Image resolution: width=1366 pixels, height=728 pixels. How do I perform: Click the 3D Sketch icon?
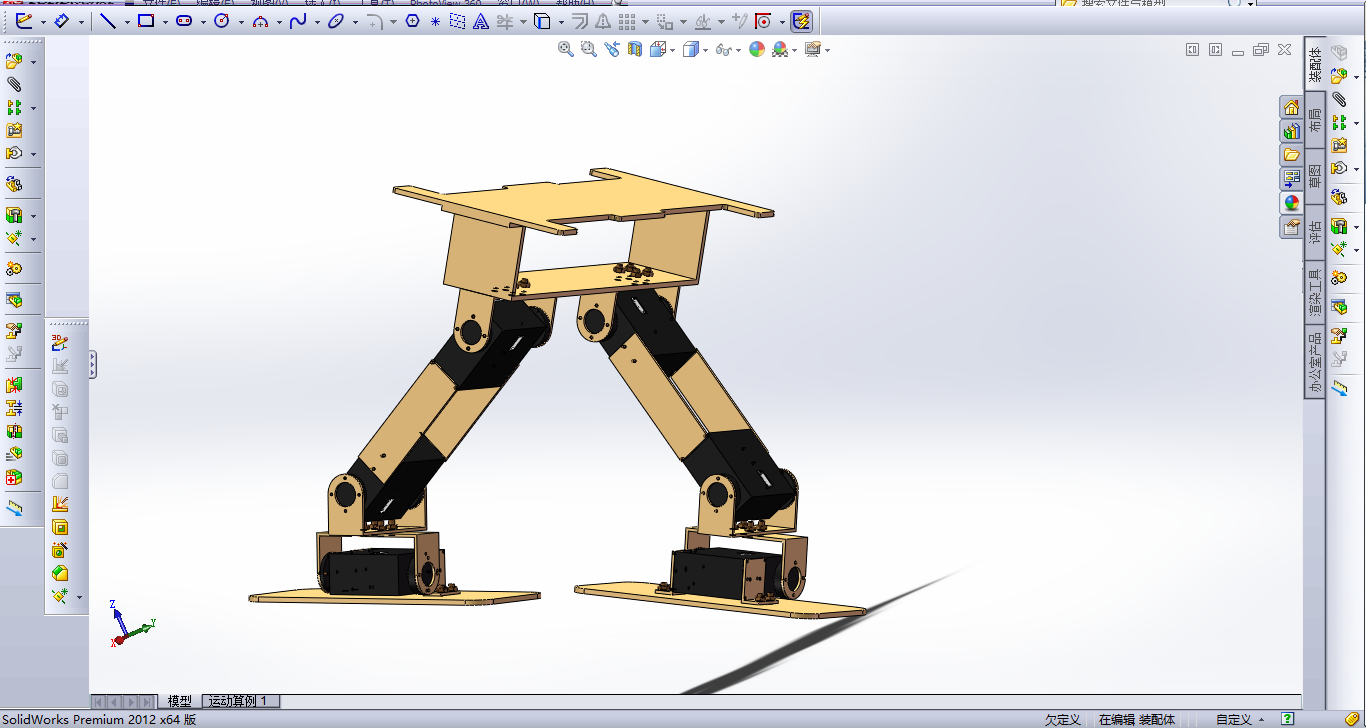click(x=60, y=343)
